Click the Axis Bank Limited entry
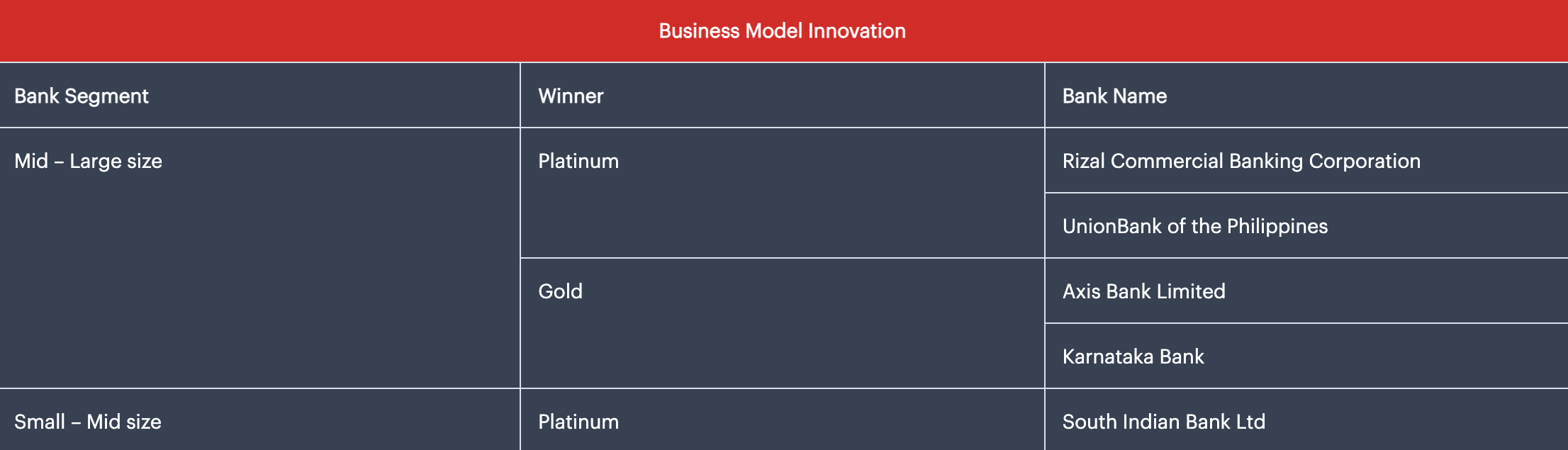The width and height of the screenshot is (1568, 450). [x=1143, y=292]
